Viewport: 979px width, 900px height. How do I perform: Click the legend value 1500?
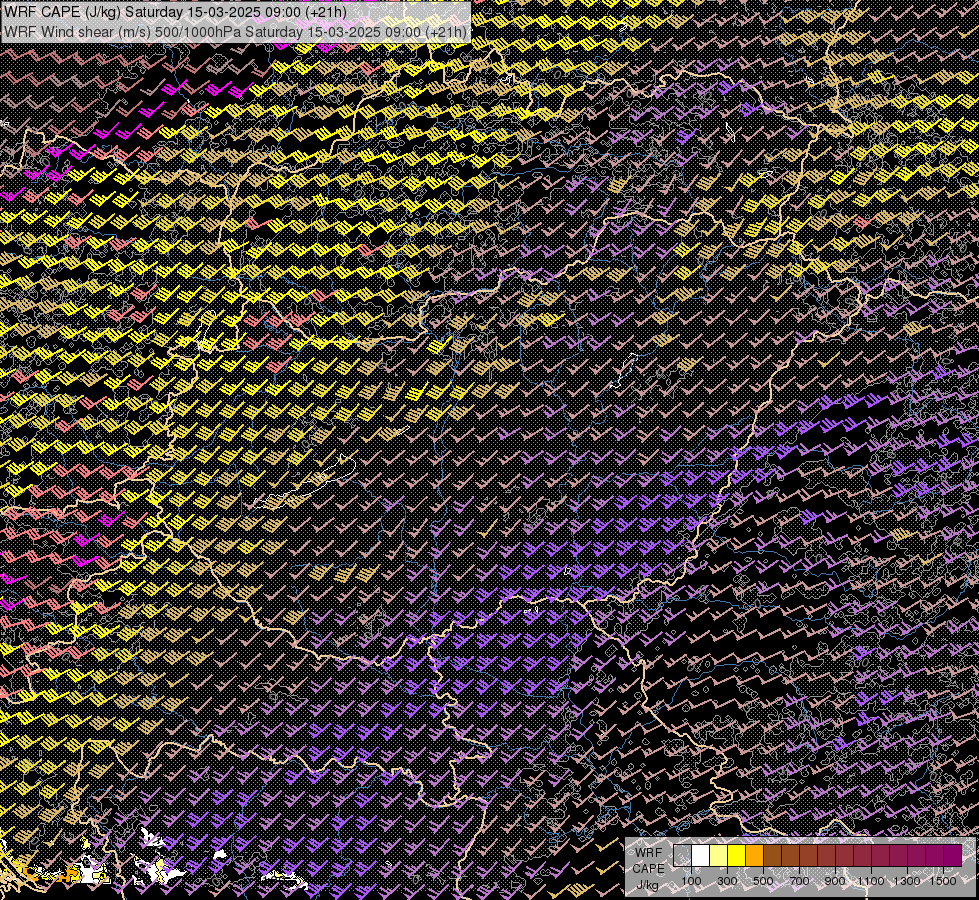pyautogui.click(x=943, y=881)
